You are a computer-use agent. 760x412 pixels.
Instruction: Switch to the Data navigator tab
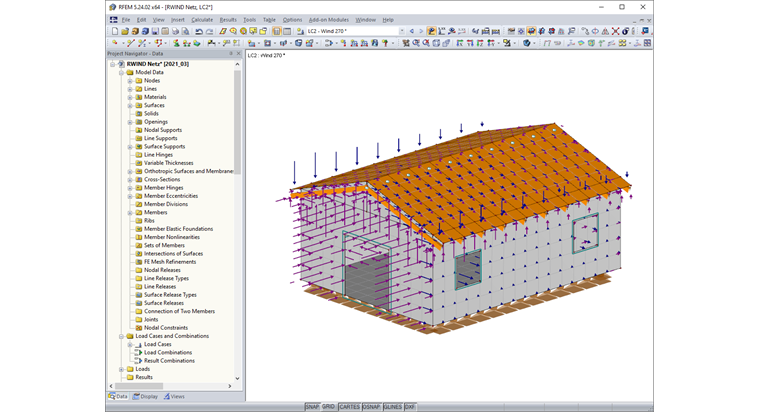tap(118, 396)
